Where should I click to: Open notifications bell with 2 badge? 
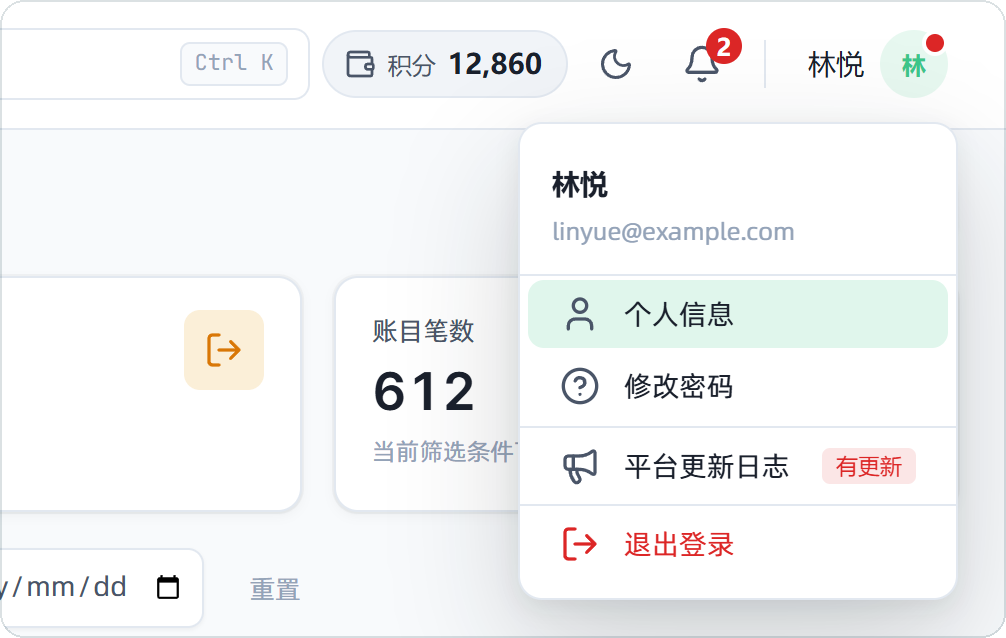pyautogui.click(x=702, y=65)
